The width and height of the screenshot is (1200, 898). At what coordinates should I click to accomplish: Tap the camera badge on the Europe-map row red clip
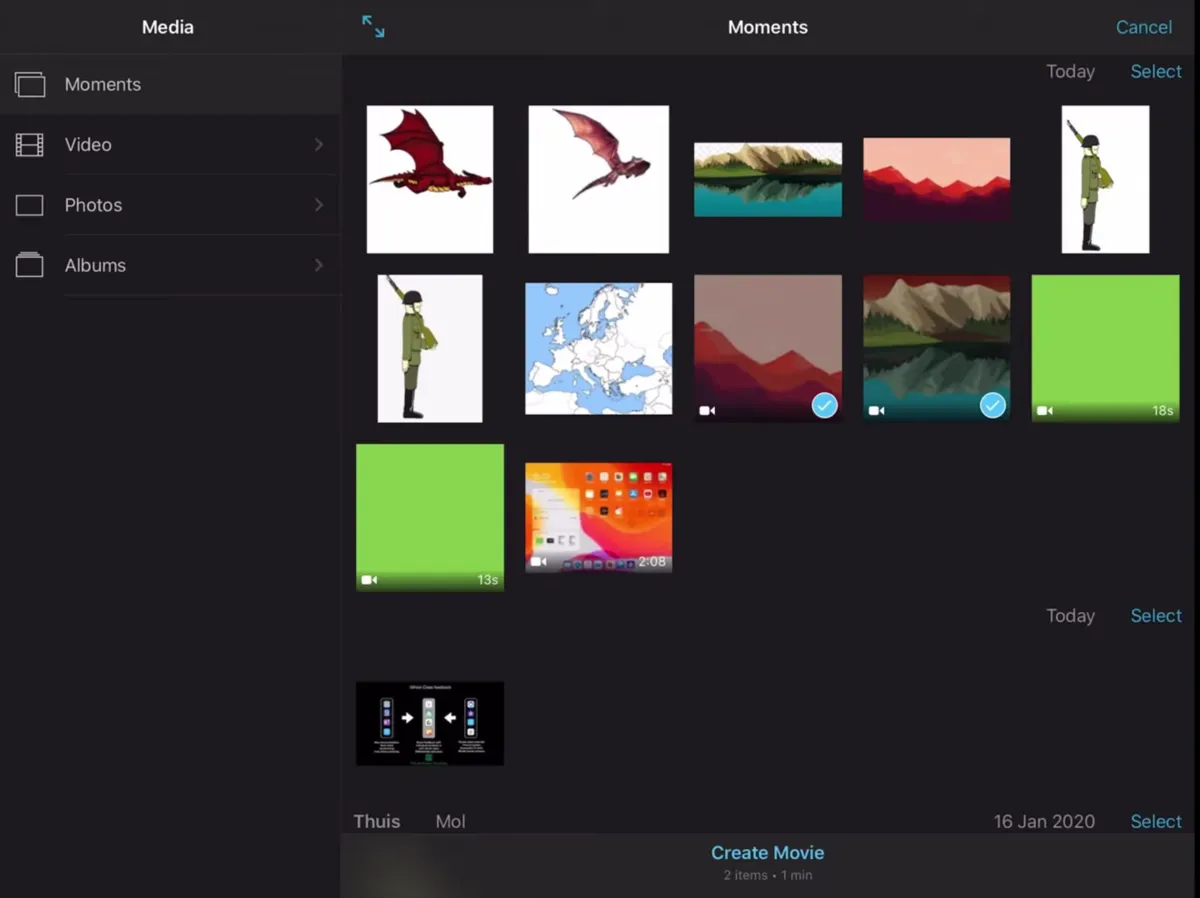tap(705, 410)
